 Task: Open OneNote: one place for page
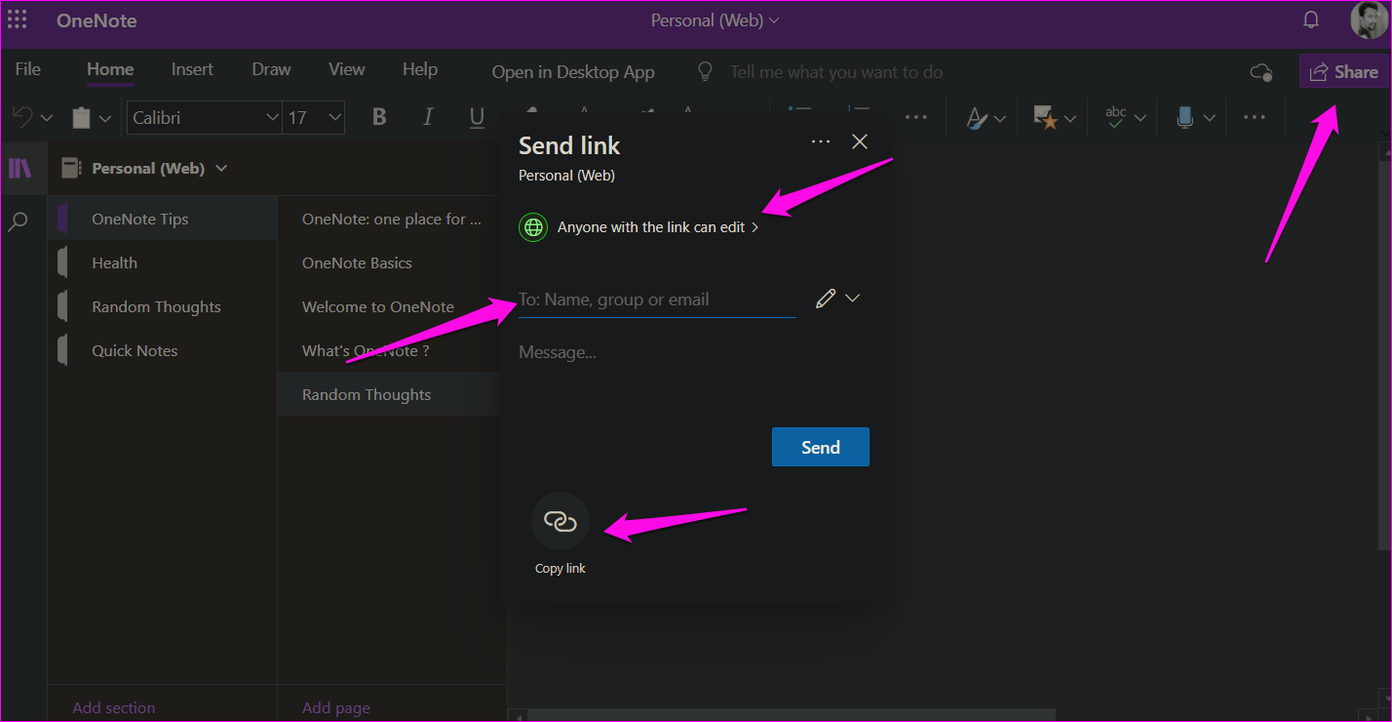(390, 219)
